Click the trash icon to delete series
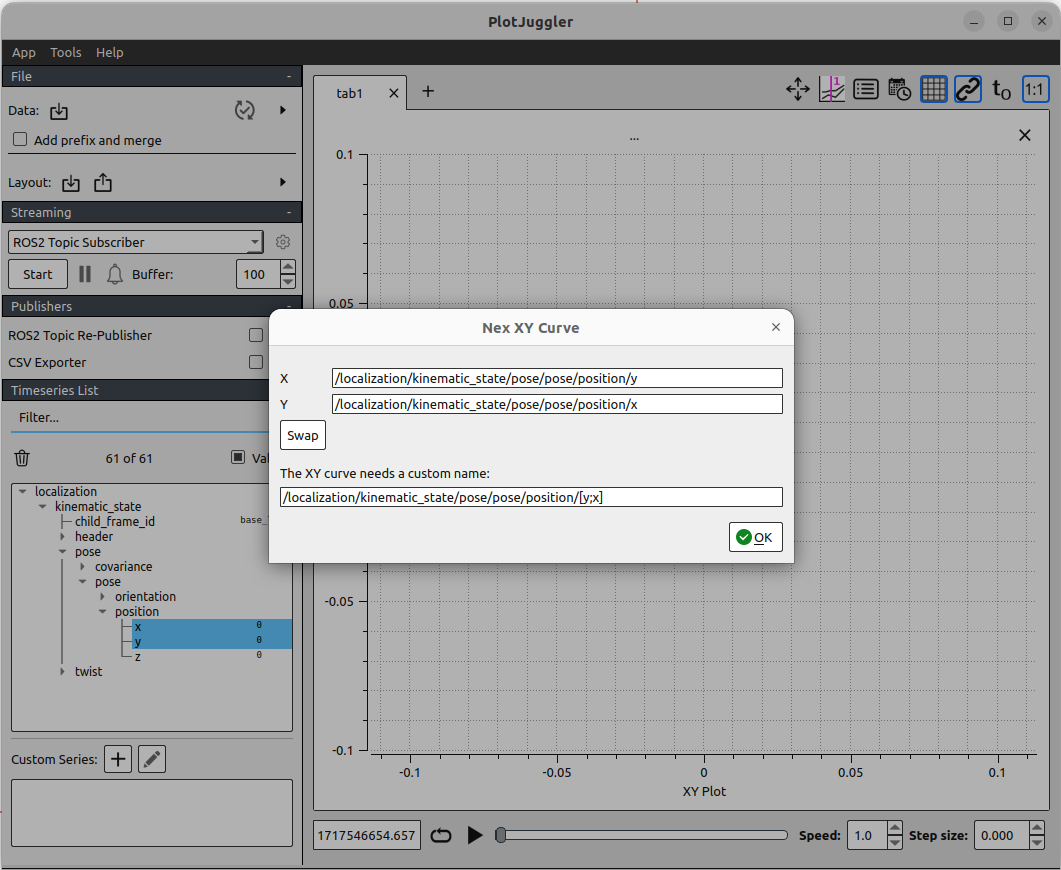 click(x=22, y=459)
